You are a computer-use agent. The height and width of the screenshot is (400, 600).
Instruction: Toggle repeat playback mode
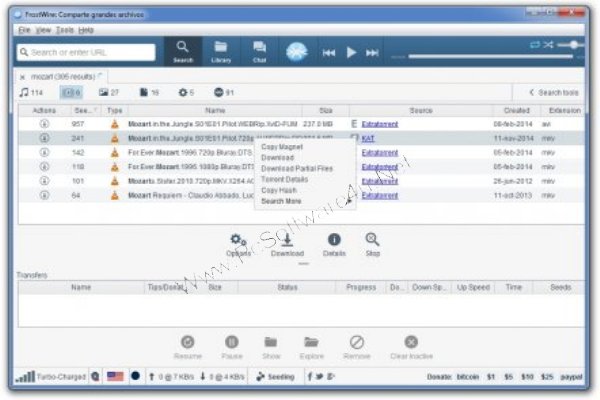[535, 45]
